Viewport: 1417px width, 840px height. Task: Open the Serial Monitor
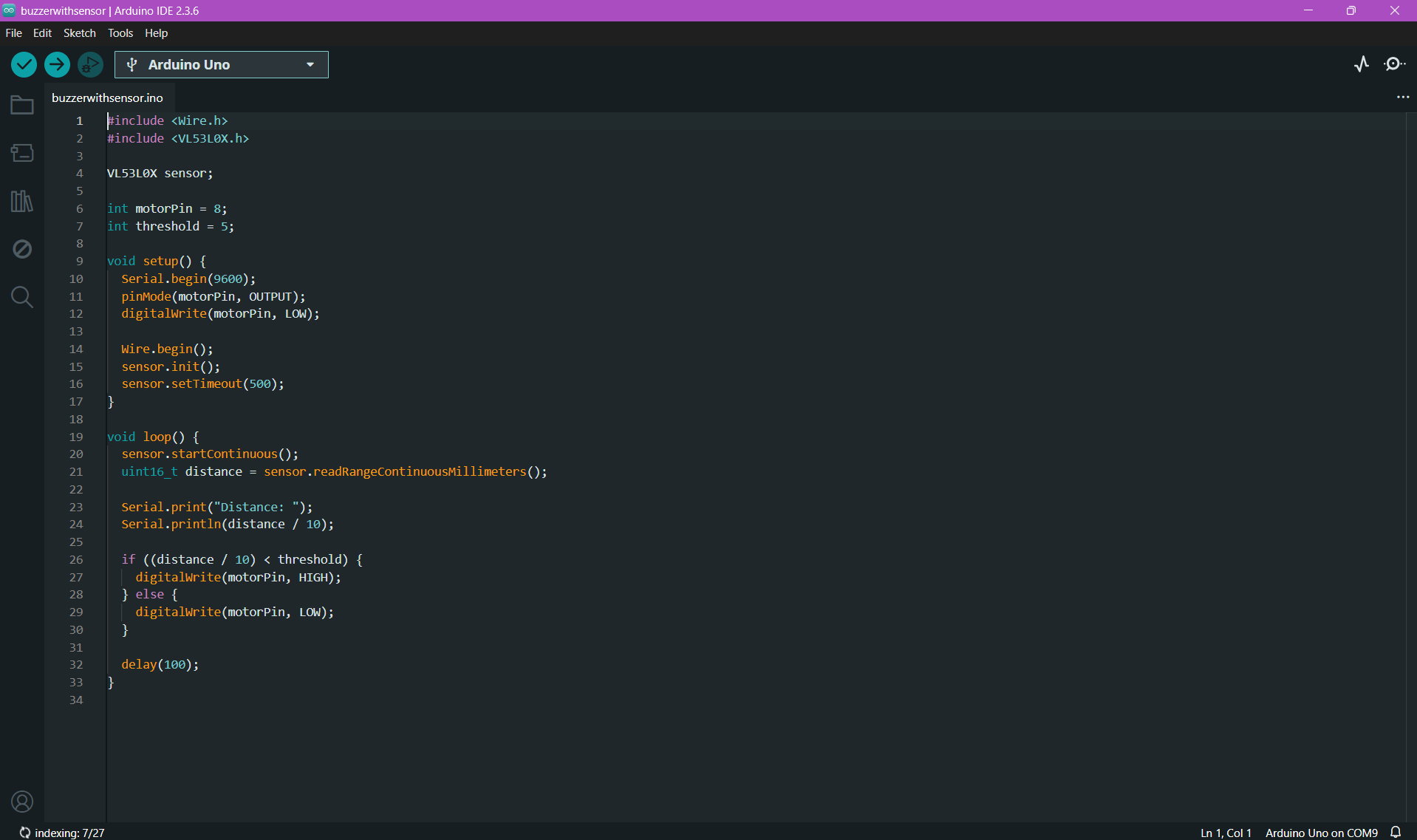click(x=1394, y=64)
